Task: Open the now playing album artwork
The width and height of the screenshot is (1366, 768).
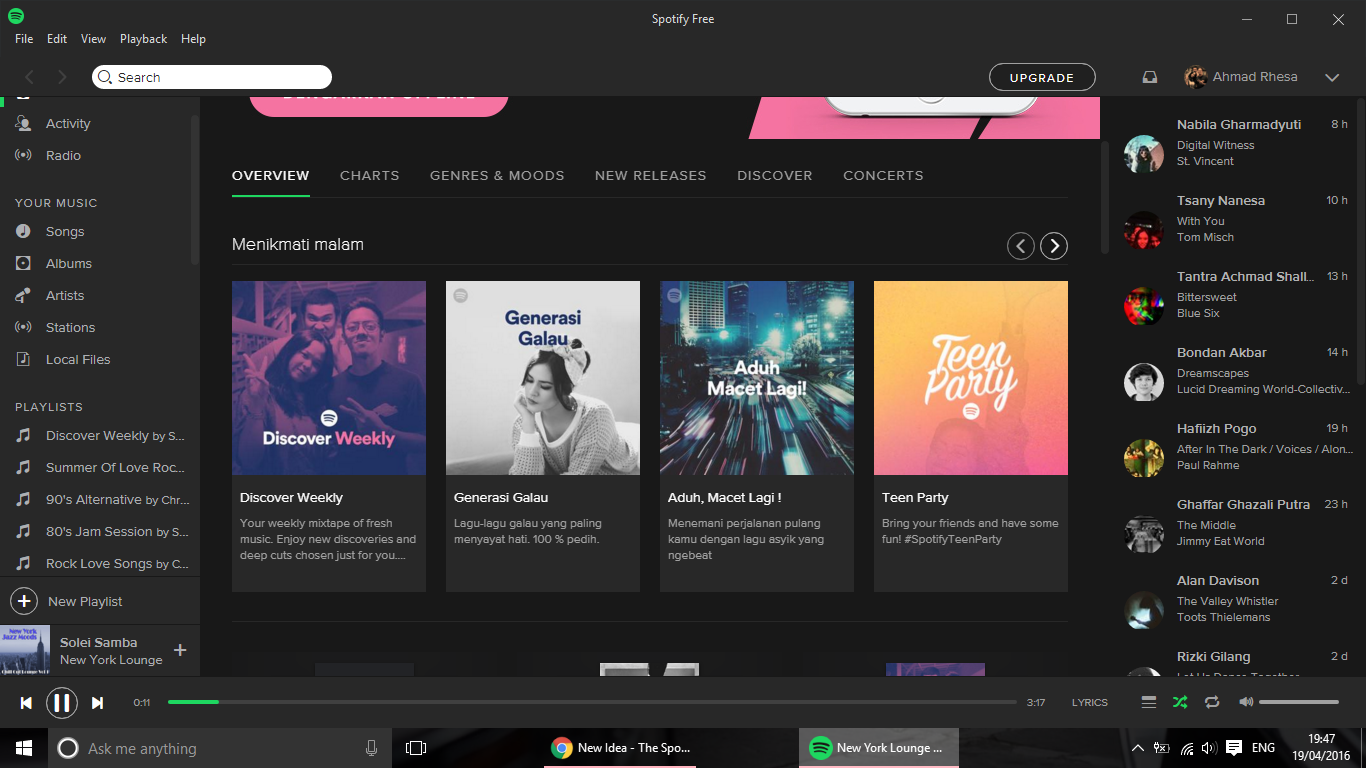Action: pos(25,651)
